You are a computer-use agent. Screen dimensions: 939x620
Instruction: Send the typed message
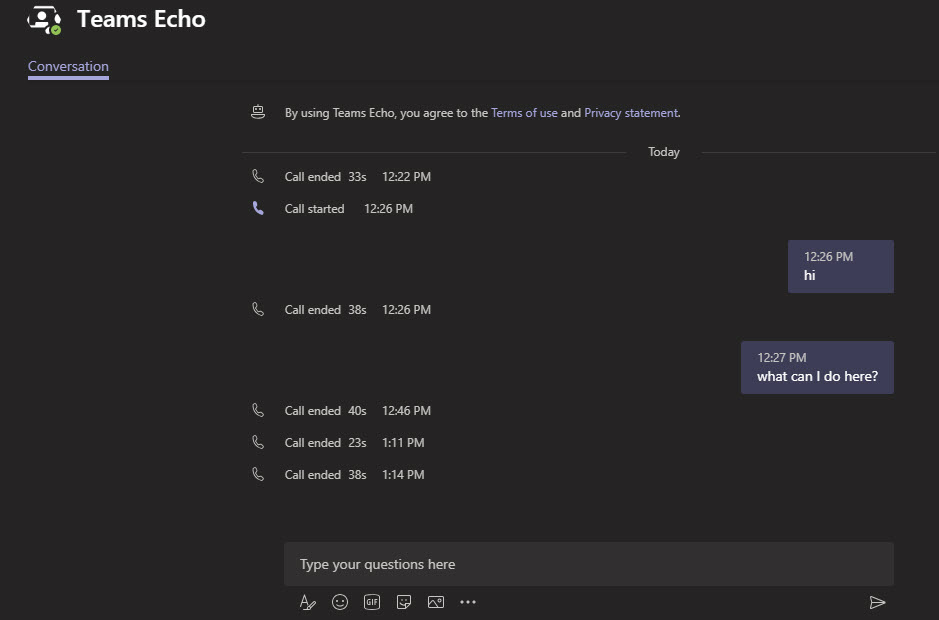(877, 603)
